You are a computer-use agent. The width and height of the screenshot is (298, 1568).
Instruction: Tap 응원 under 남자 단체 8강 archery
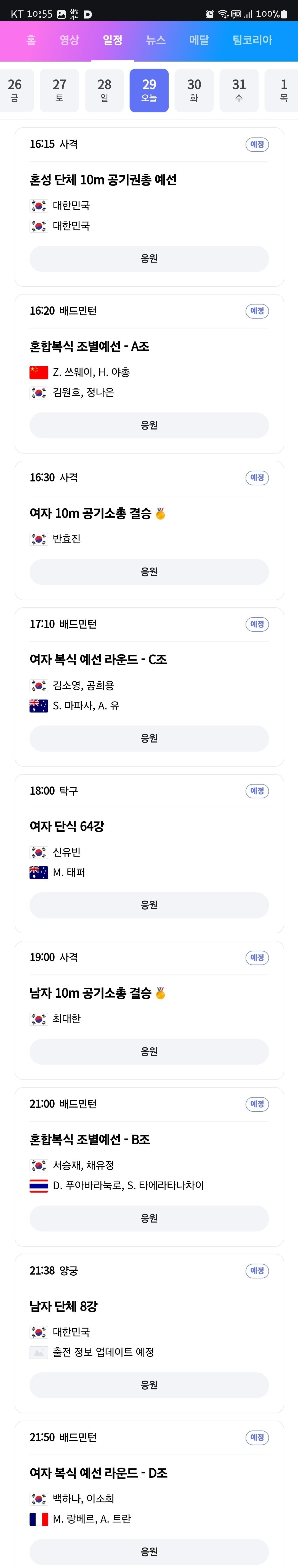(149, 1385)
